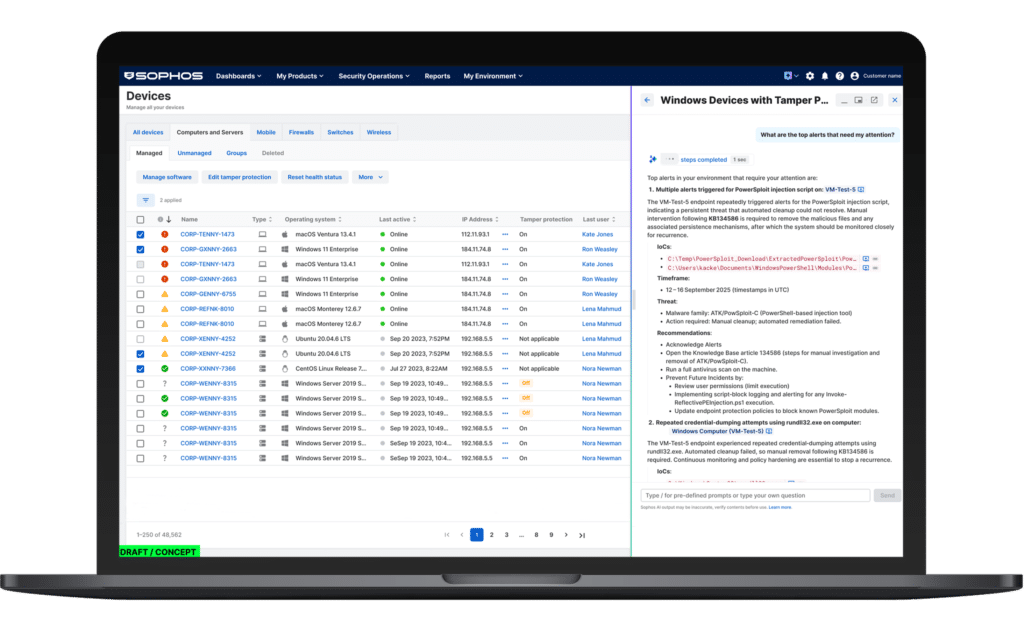
Task: Open the VM-Test-5 device icon link
Action: (x=861, y=190)
